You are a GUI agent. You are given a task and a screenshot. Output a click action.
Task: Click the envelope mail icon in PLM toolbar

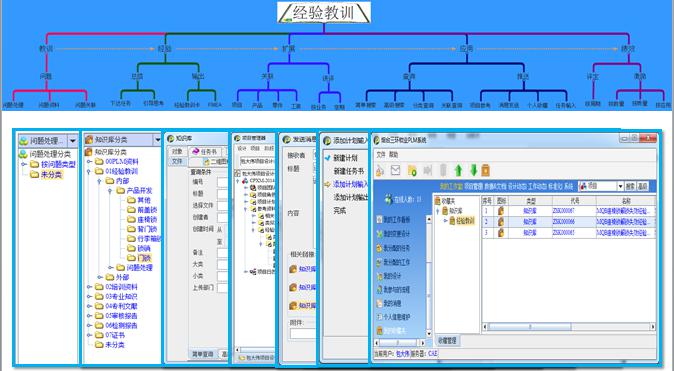point(395,170)
